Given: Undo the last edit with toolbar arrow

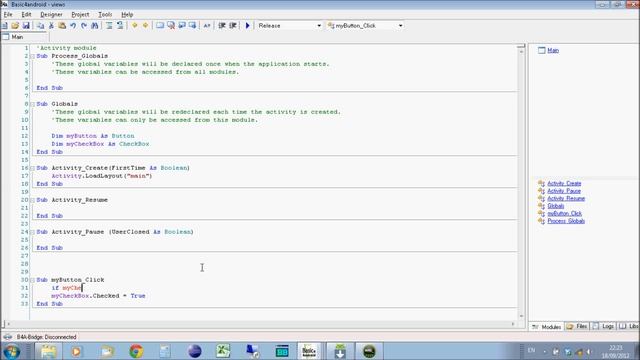Looking at the screenshot, I should [73, 26].
